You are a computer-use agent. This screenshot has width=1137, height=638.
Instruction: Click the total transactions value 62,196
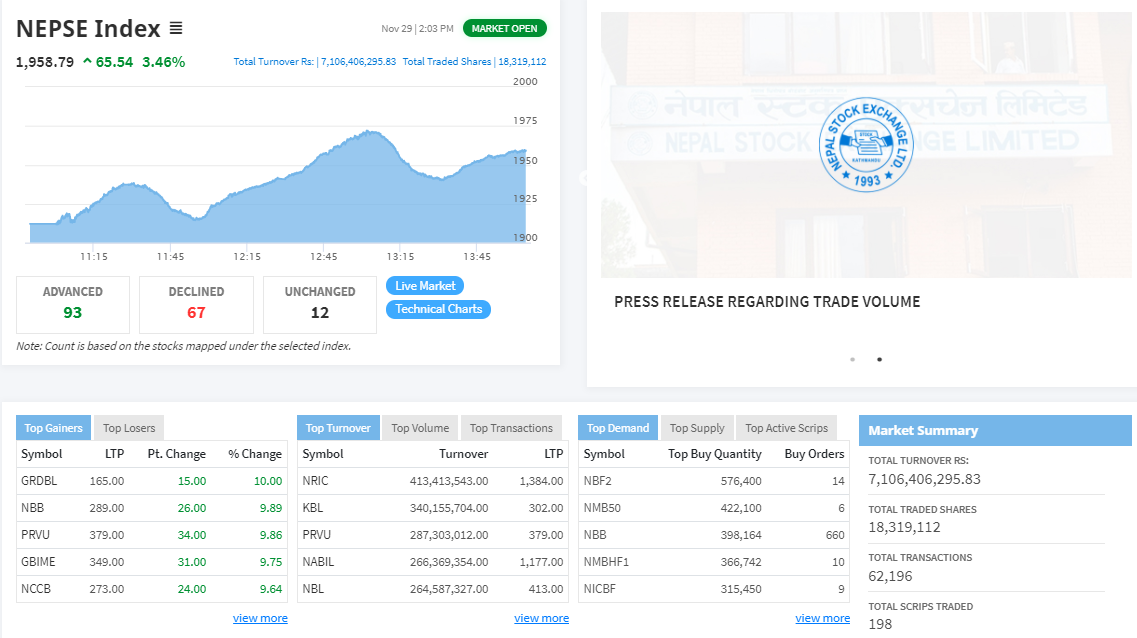(890, 576)
